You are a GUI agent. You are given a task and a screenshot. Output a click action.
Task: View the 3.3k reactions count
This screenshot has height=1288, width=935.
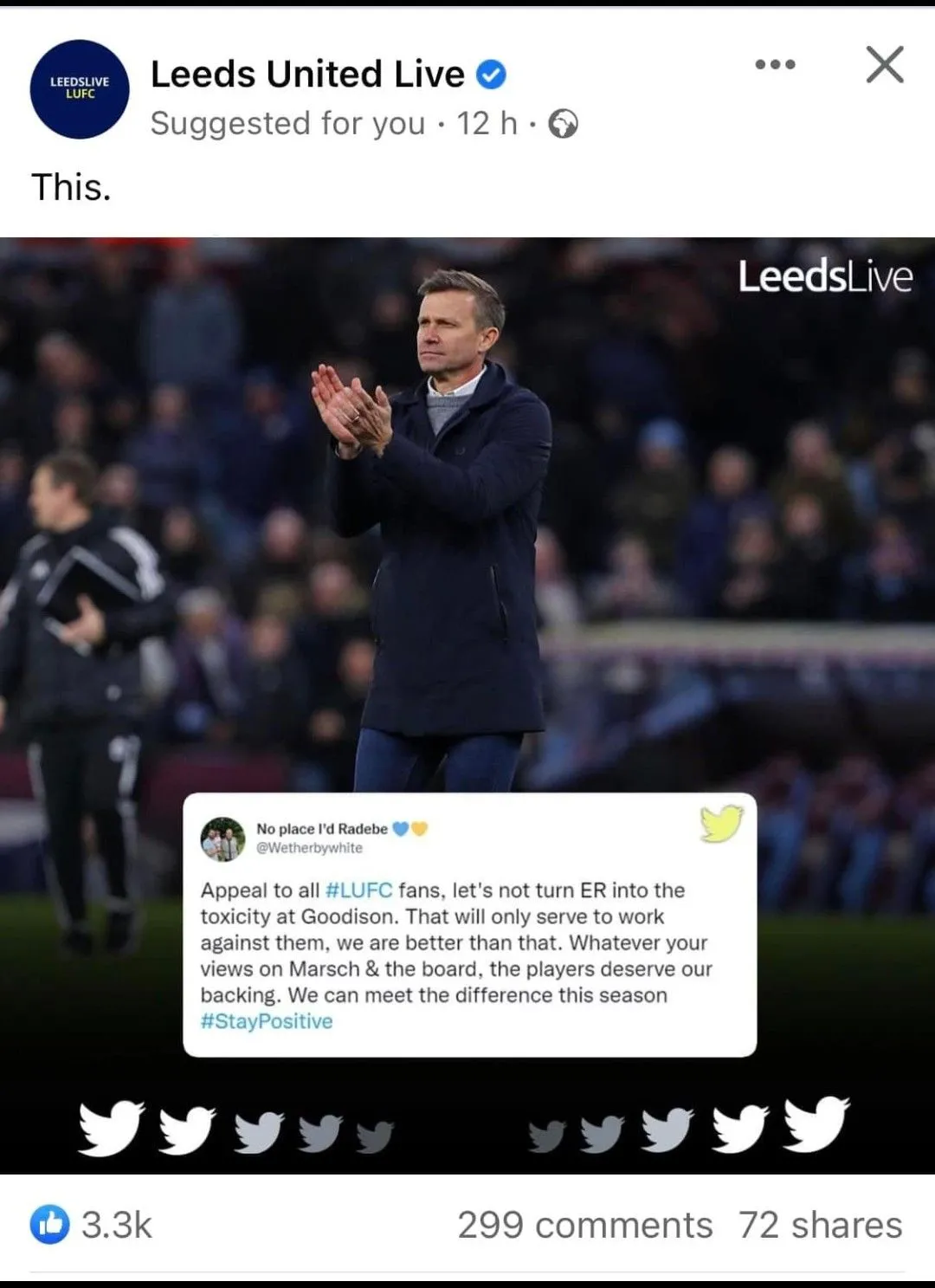pyautogui.click(x=117, y=1225)
